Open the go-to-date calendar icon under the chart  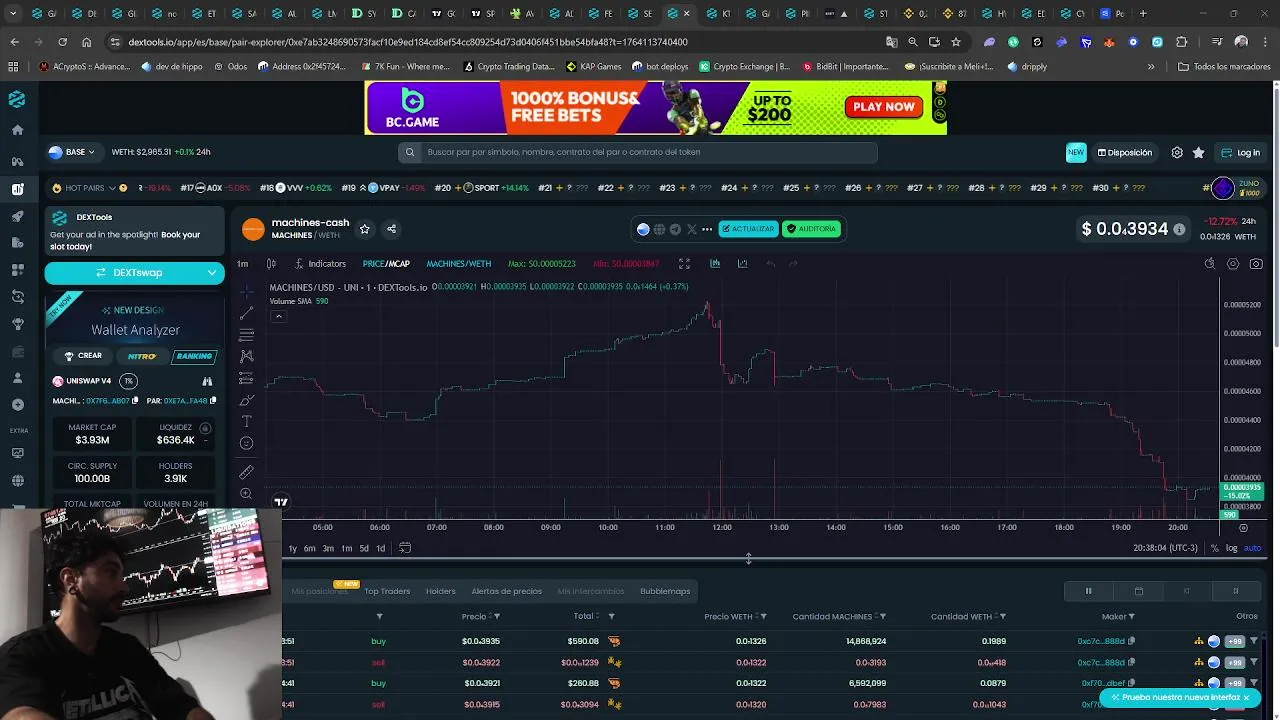405,548
